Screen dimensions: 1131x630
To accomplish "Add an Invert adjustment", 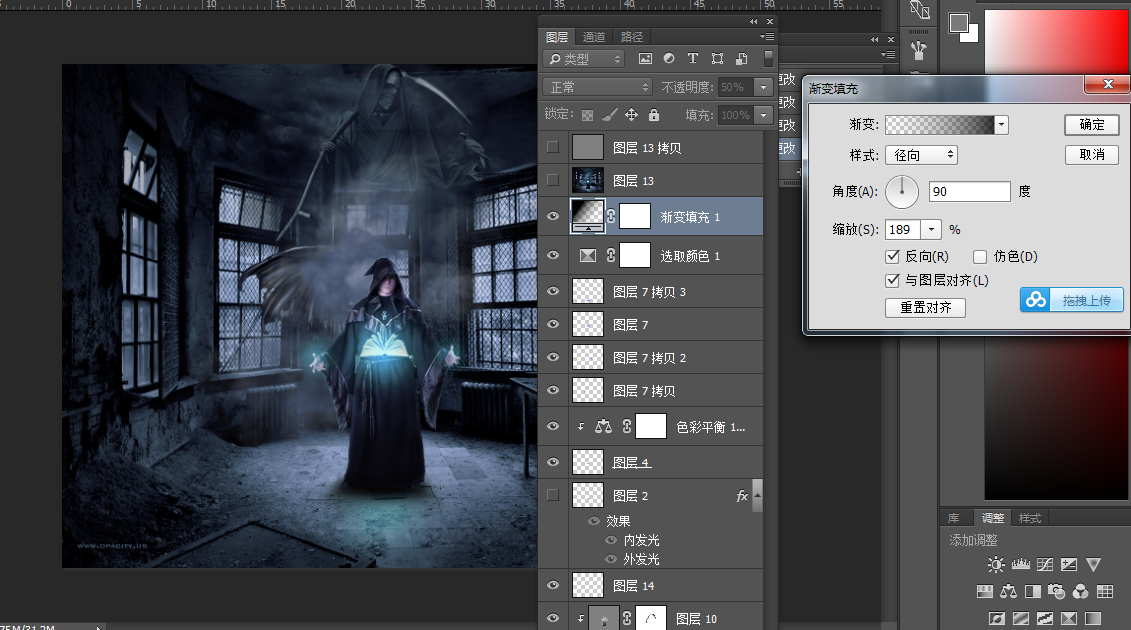I will (997, 618).
